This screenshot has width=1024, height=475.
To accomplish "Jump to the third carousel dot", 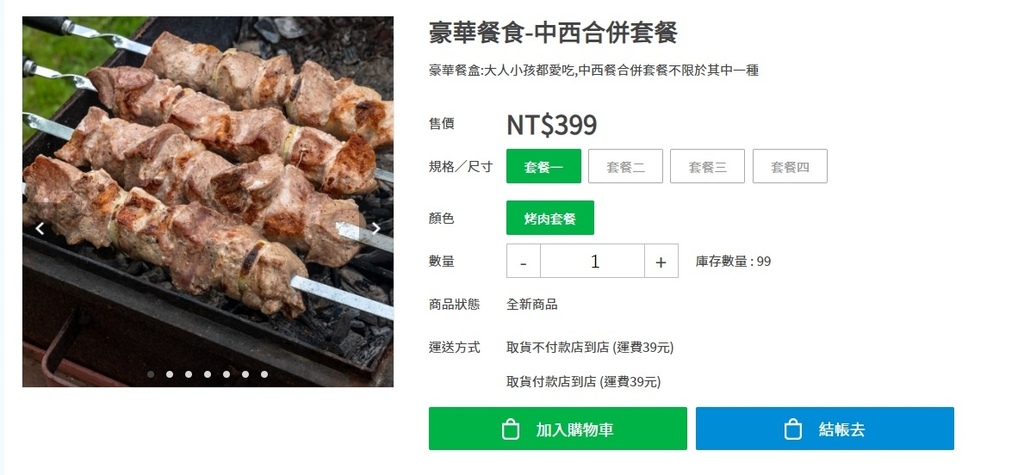I will [189, 374].
